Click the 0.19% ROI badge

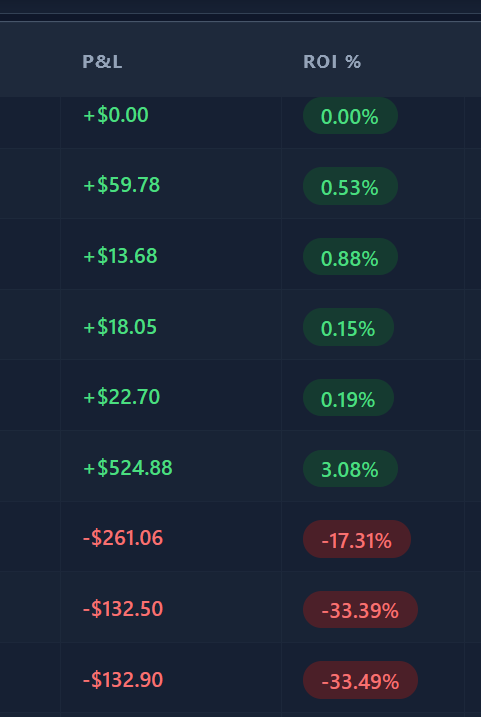coord(348,398)
